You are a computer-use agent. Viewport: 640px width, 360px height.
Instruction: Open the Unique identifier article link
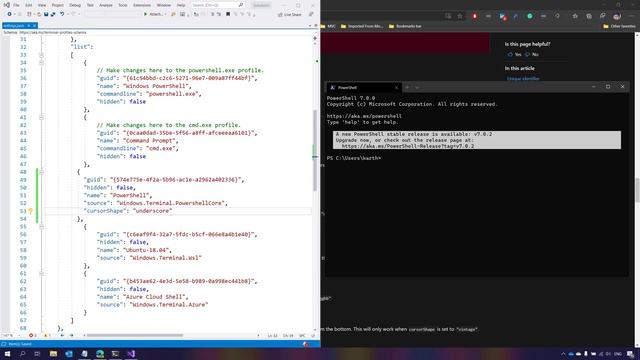pos(523,78)
